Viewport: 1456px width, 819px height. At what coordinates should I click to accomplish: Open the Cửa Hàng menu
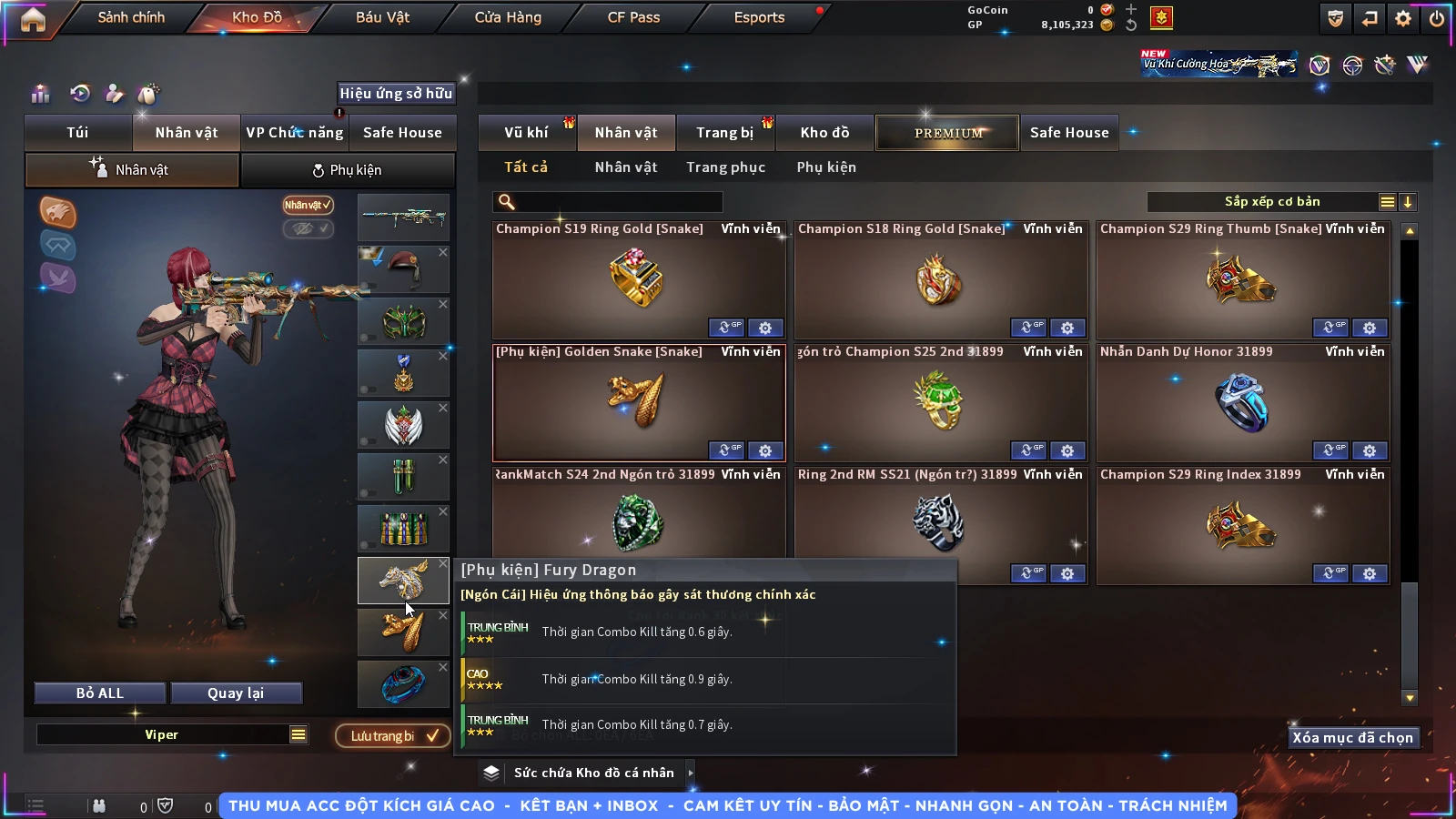click(x=508, y=17)
